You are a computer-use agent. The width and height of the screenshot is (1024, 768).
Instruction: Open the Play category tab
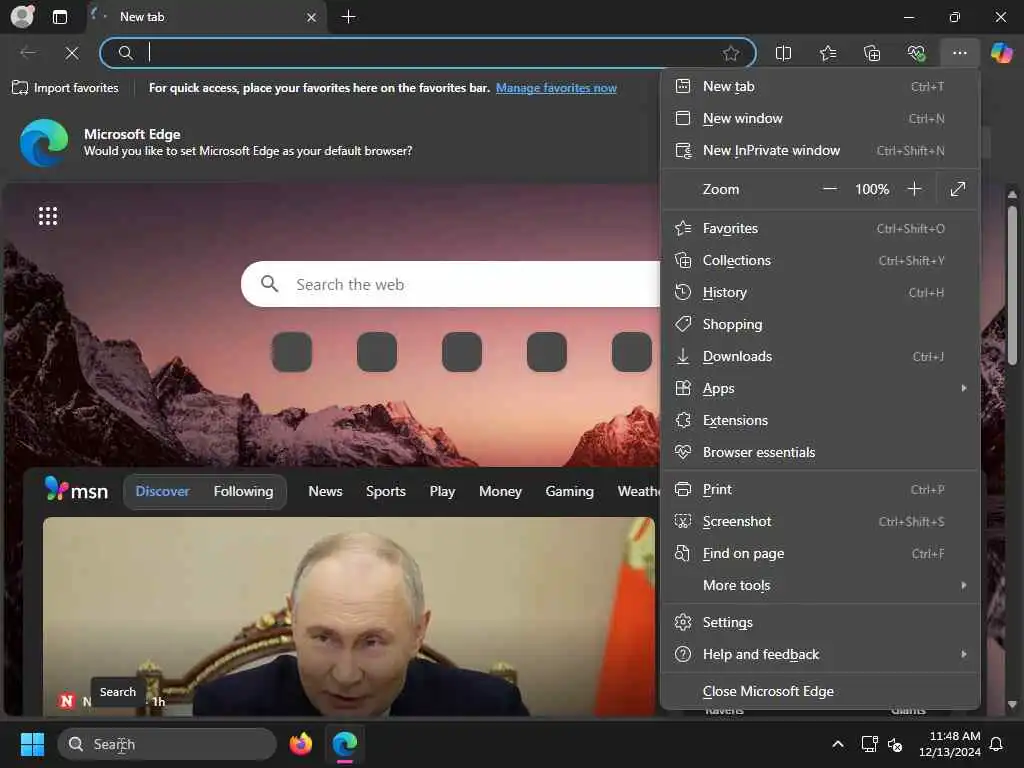point(442,491)
